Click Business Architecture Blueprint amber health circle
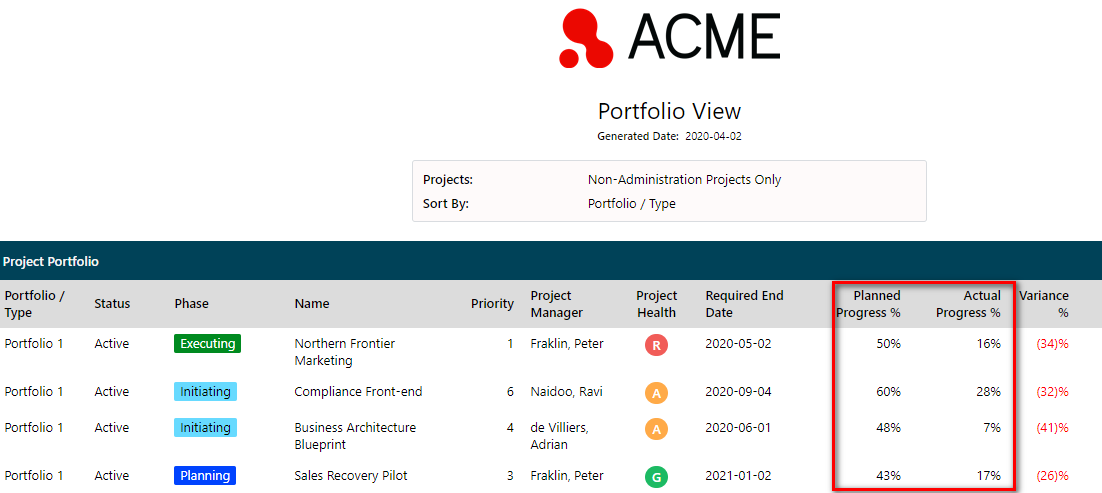 [656, 429]
